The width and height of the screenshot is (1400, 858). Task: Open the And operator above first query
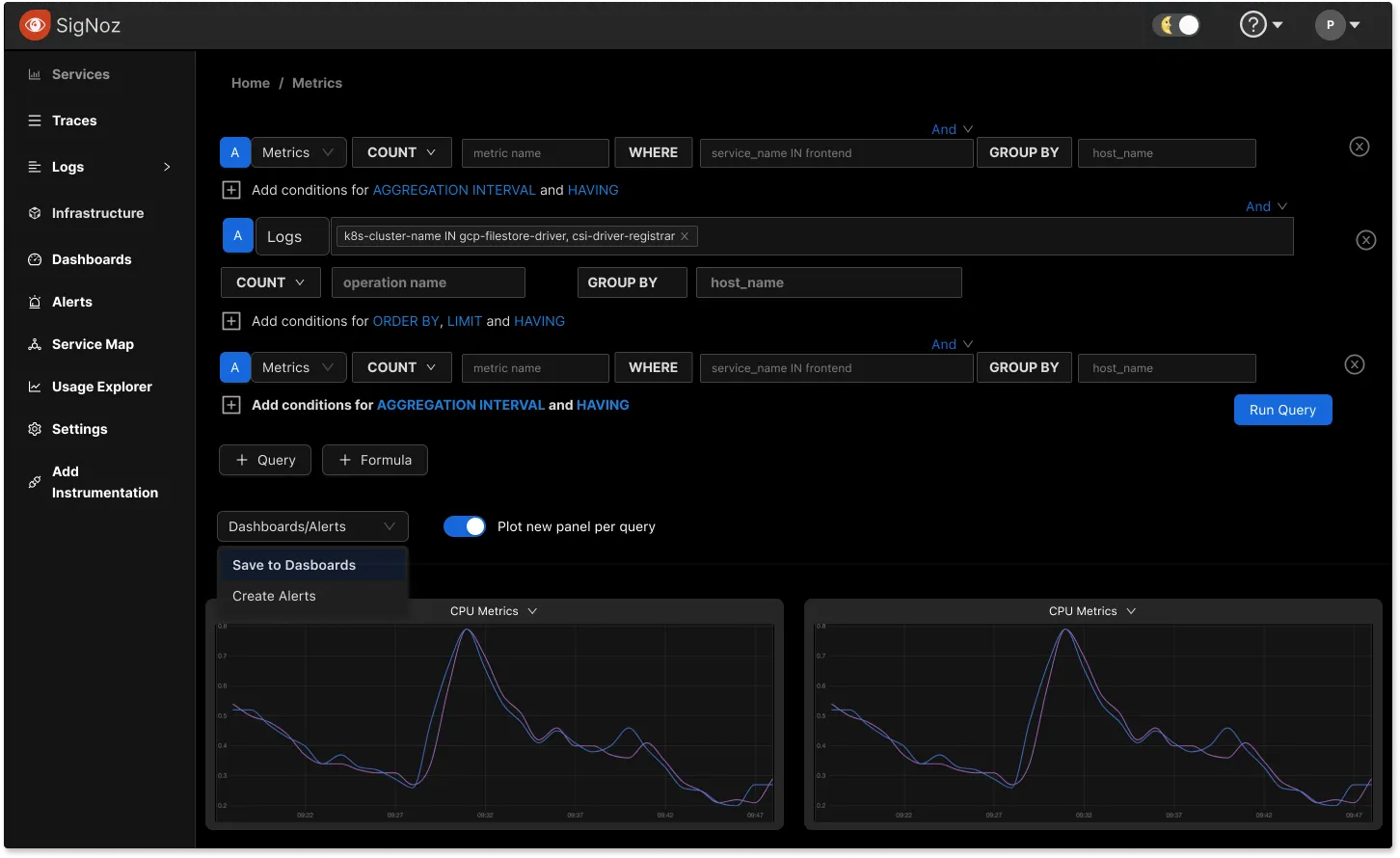[x=953, y=129]
